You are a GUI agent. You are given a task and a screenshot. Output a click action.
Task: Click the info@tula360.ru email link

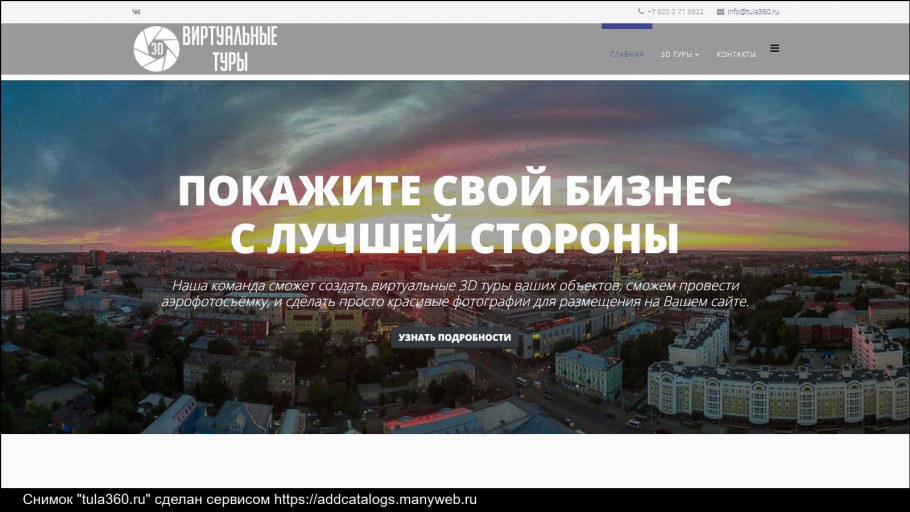click(x=753, y=12)
